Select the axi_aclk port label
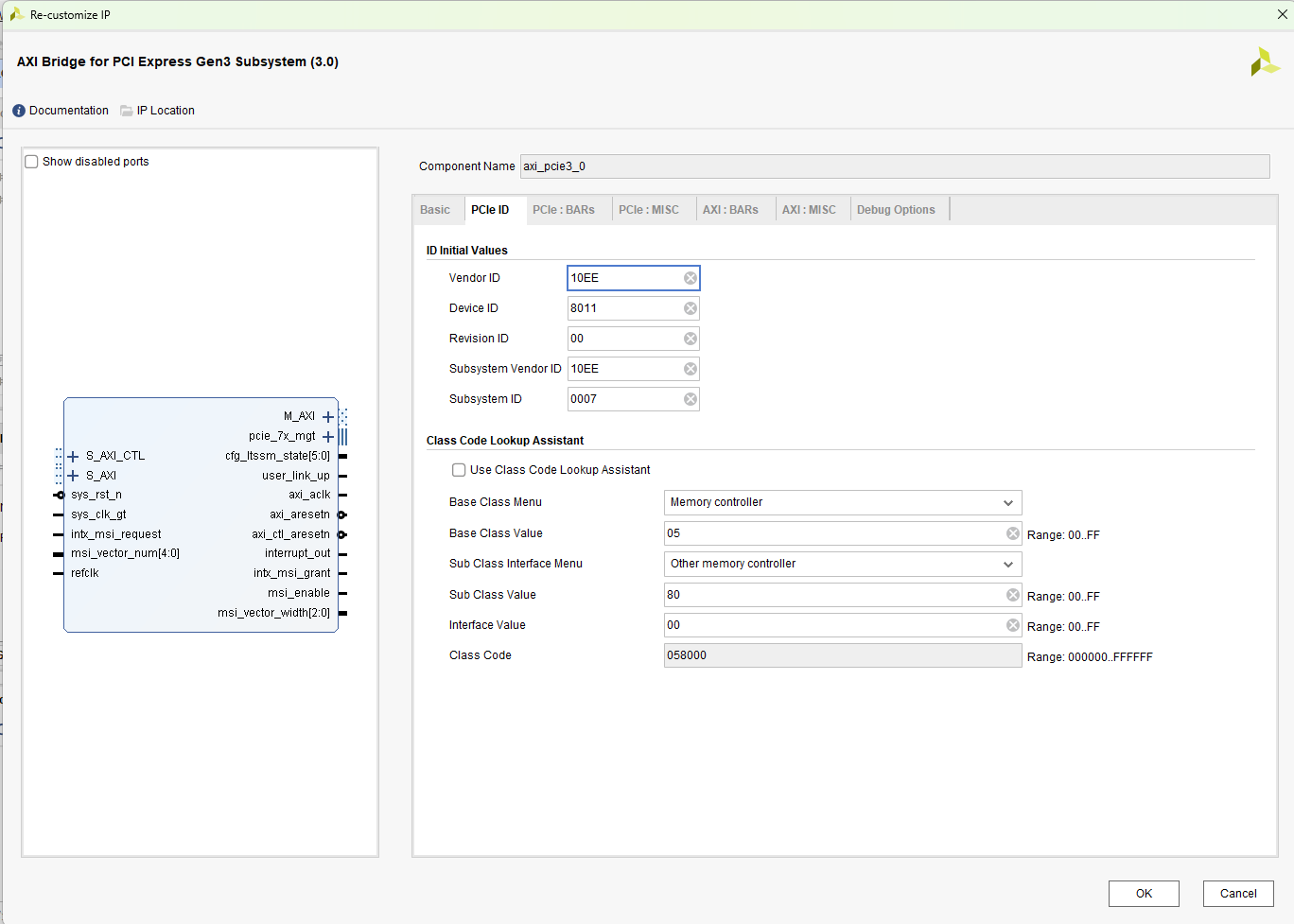Image resolution: width=1294 pixels, height=924 pixels. [309, 495]
